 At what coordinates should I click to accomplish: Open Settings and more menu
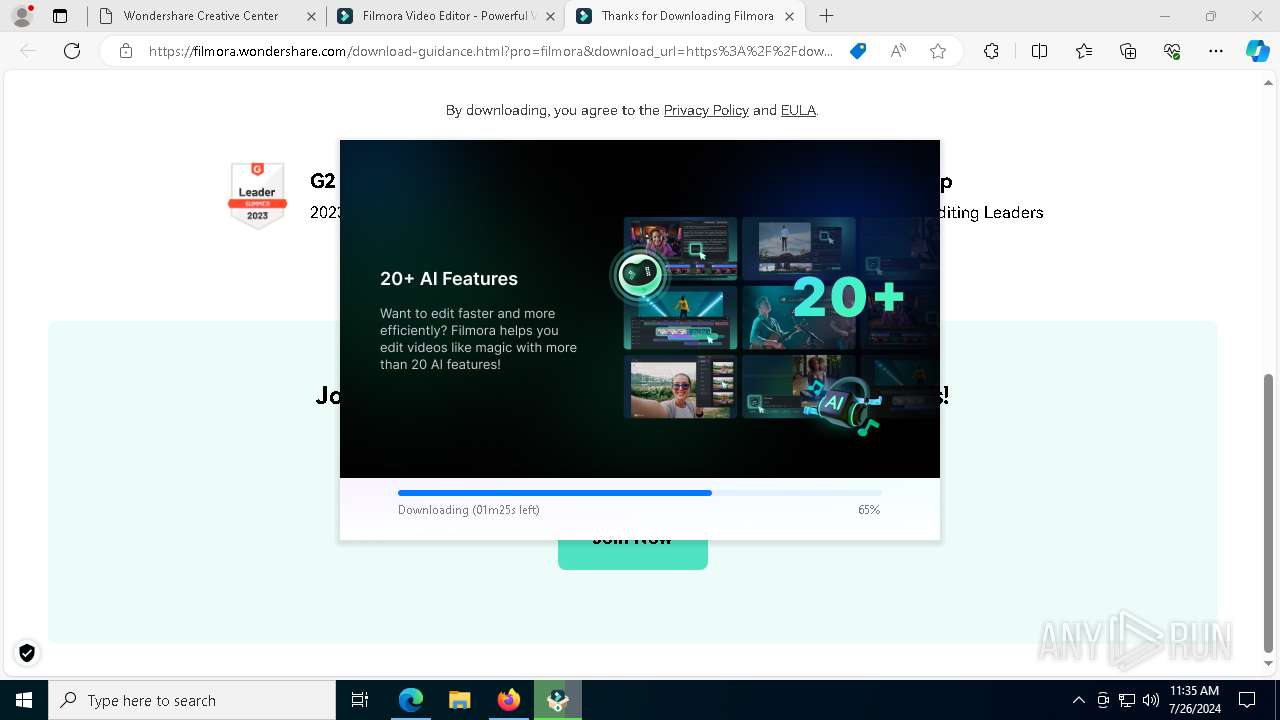(x=1216, y=51)
